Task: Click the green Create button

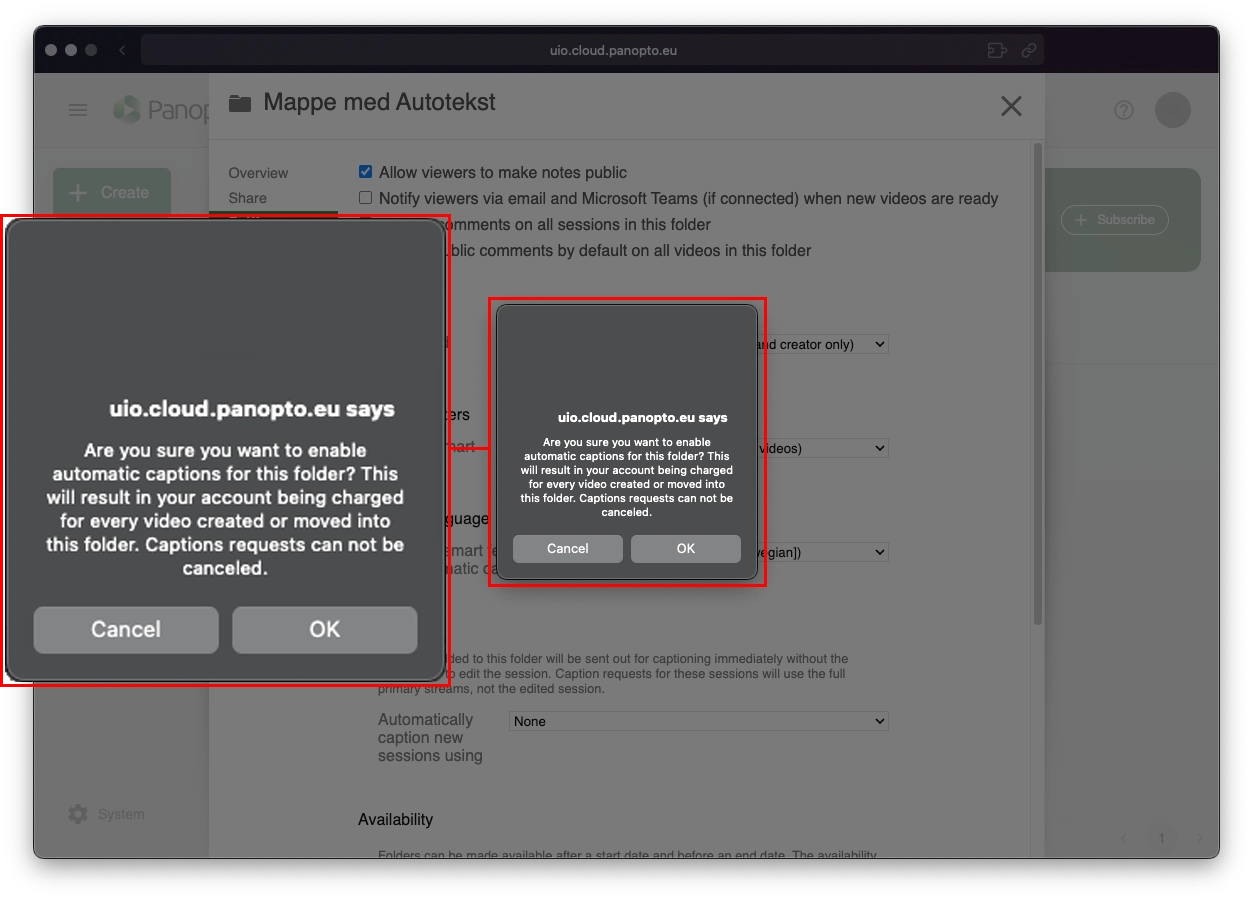Action: pos(112,192)
